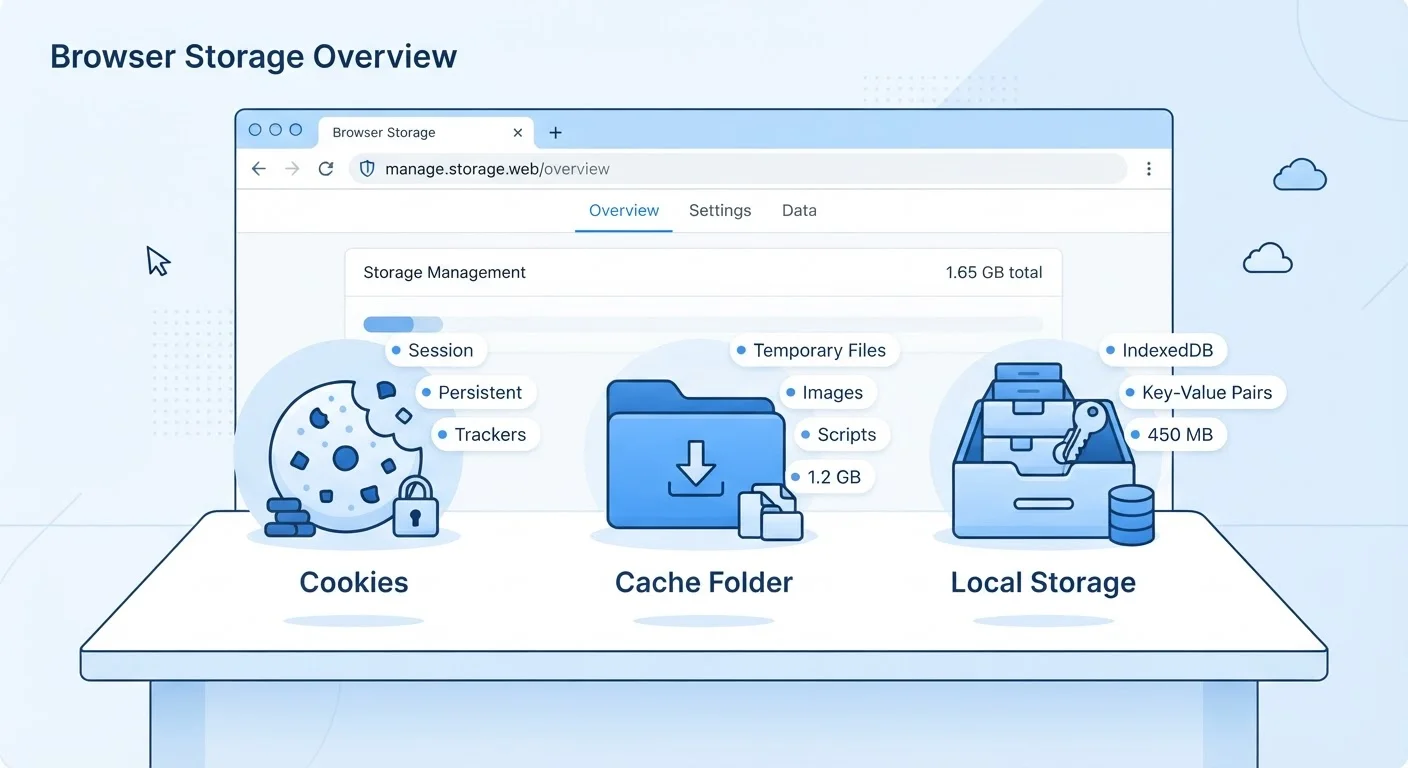Click the Cache Folder heading
1408x768 pixels.
coord(704,582)
